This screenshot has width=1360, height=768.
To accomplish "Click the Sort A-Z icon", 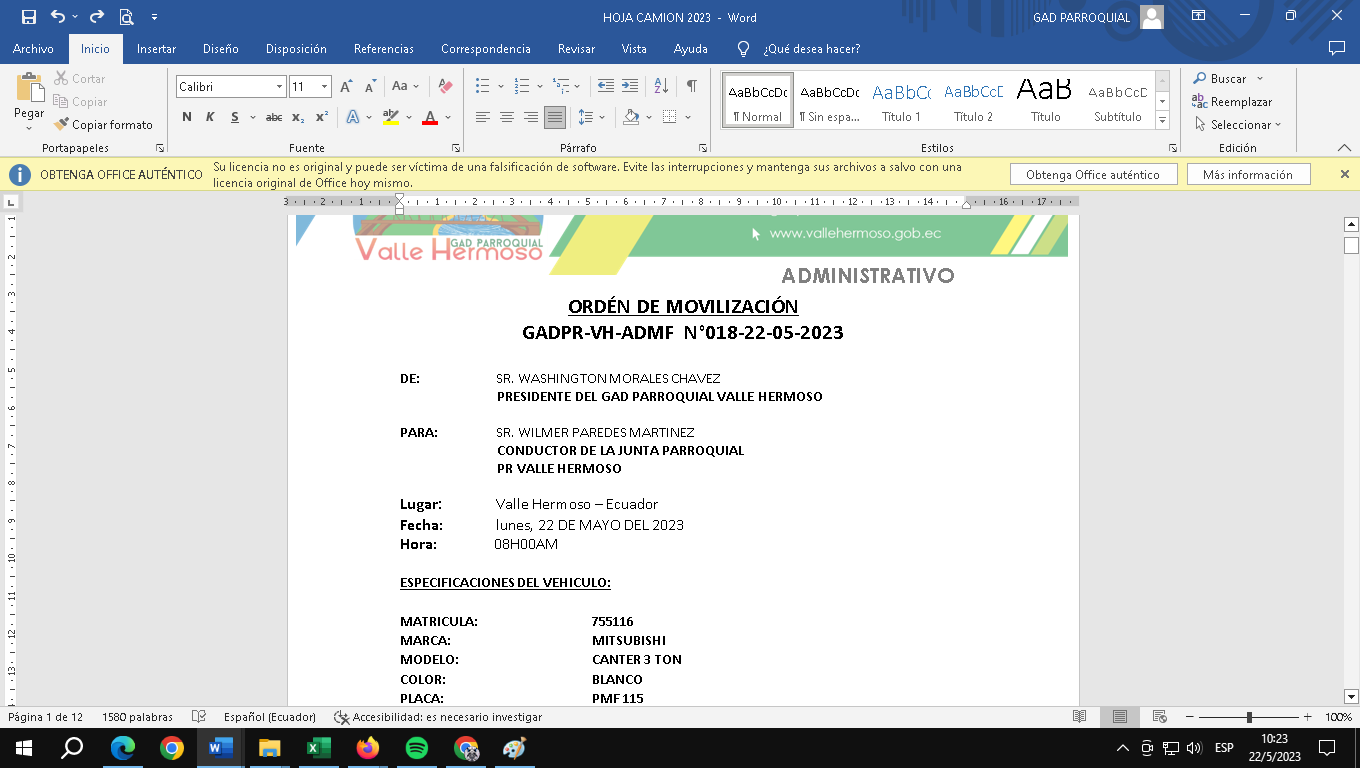I will point(660,86).
